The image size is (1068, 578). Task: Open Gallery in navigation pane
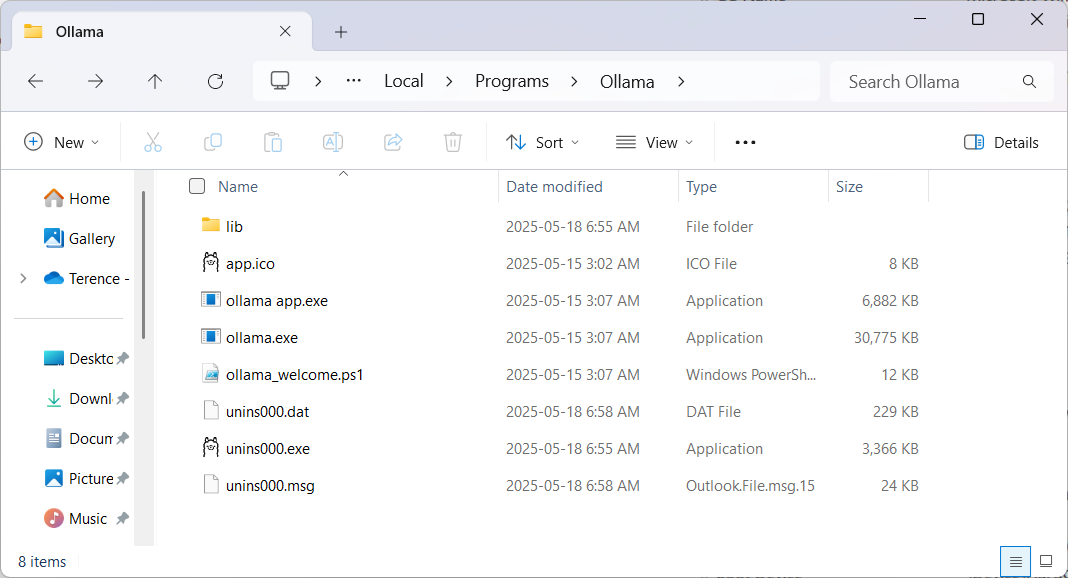pos(79,238)
